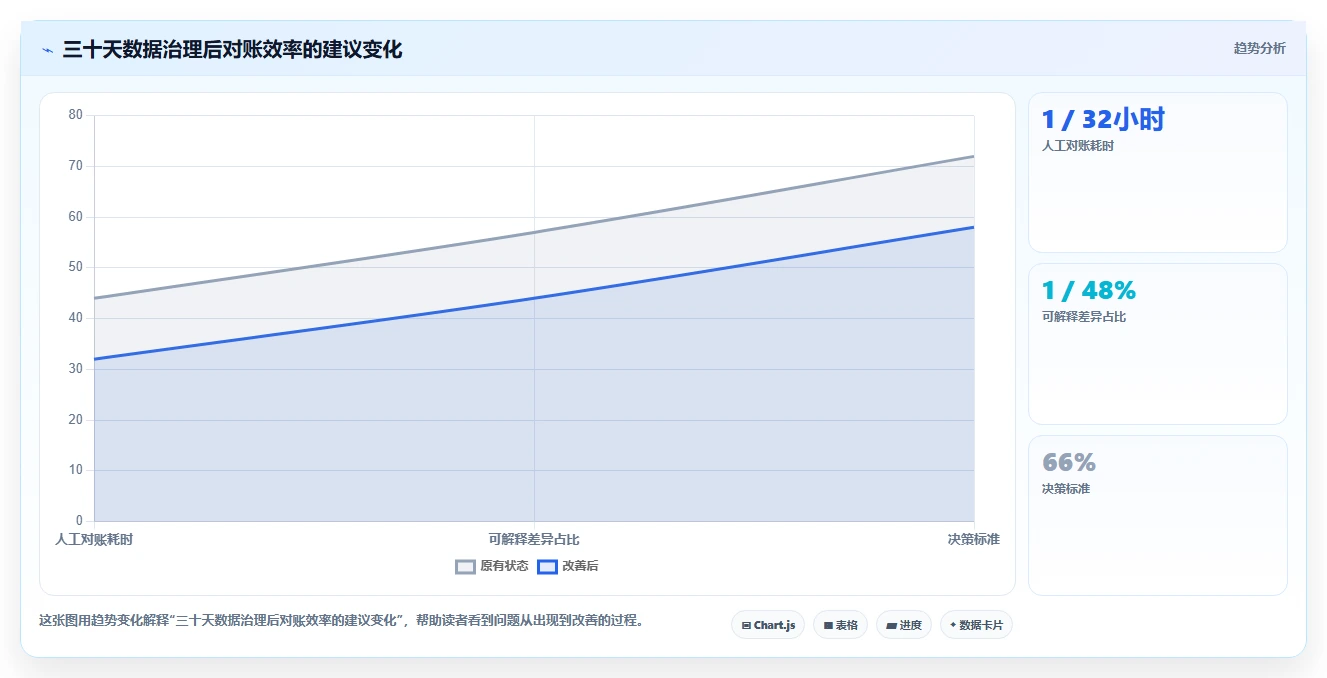Click the chart title 三十天数据治理后对账效率的建议变化
1327x678 pixels.
[232, 49]
